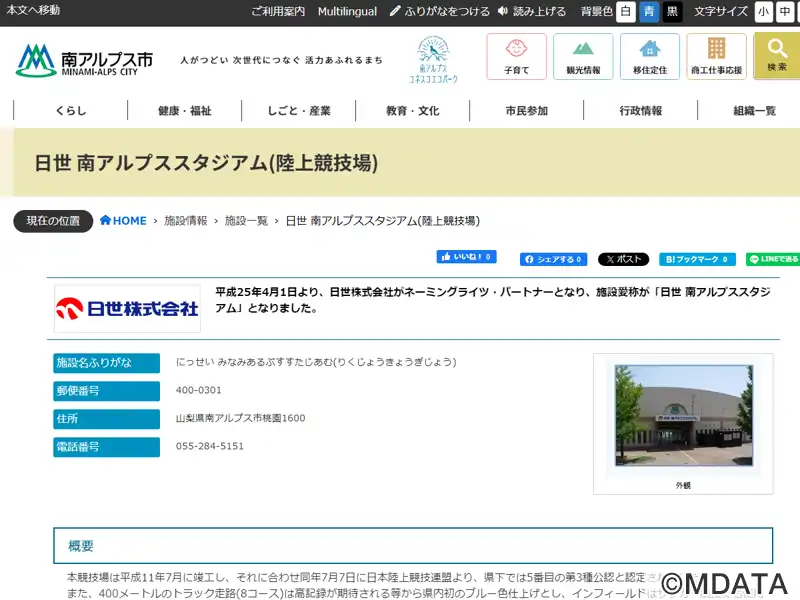Expand the 健康・福祉 navigation menu

pos(185,111)
